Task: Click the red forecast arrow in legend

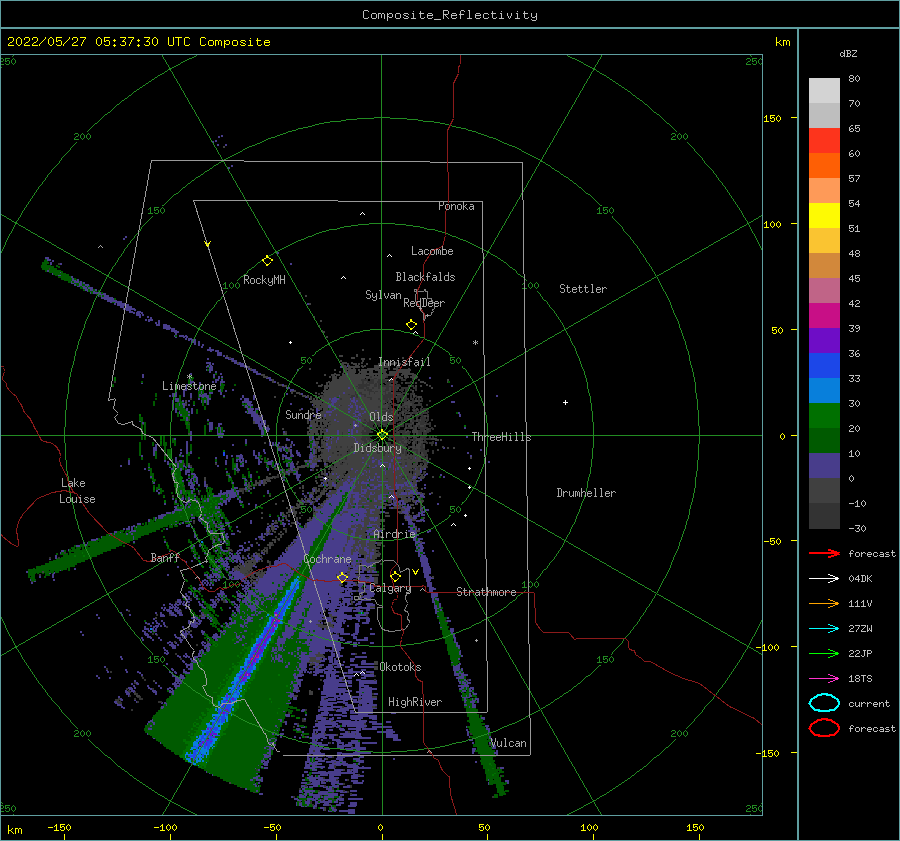Action: [x=824, y=553]
